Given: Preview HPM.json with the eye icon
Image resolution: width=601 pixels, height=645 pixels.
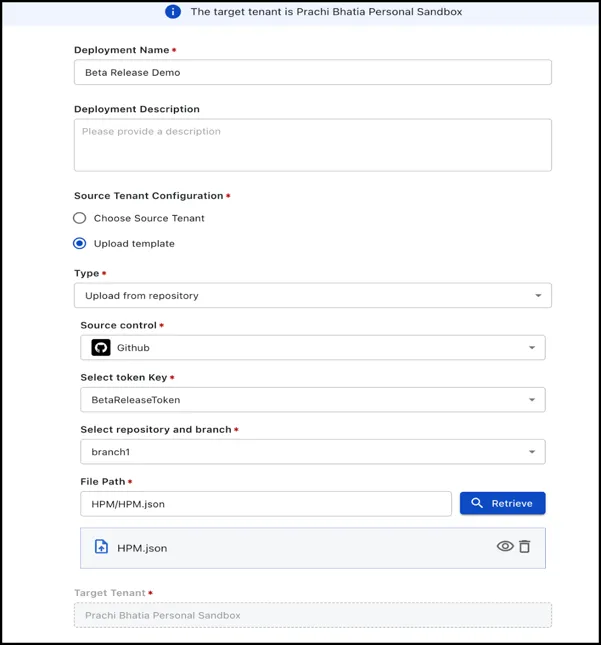Looking at the screenshot, I should click(505, 546).
